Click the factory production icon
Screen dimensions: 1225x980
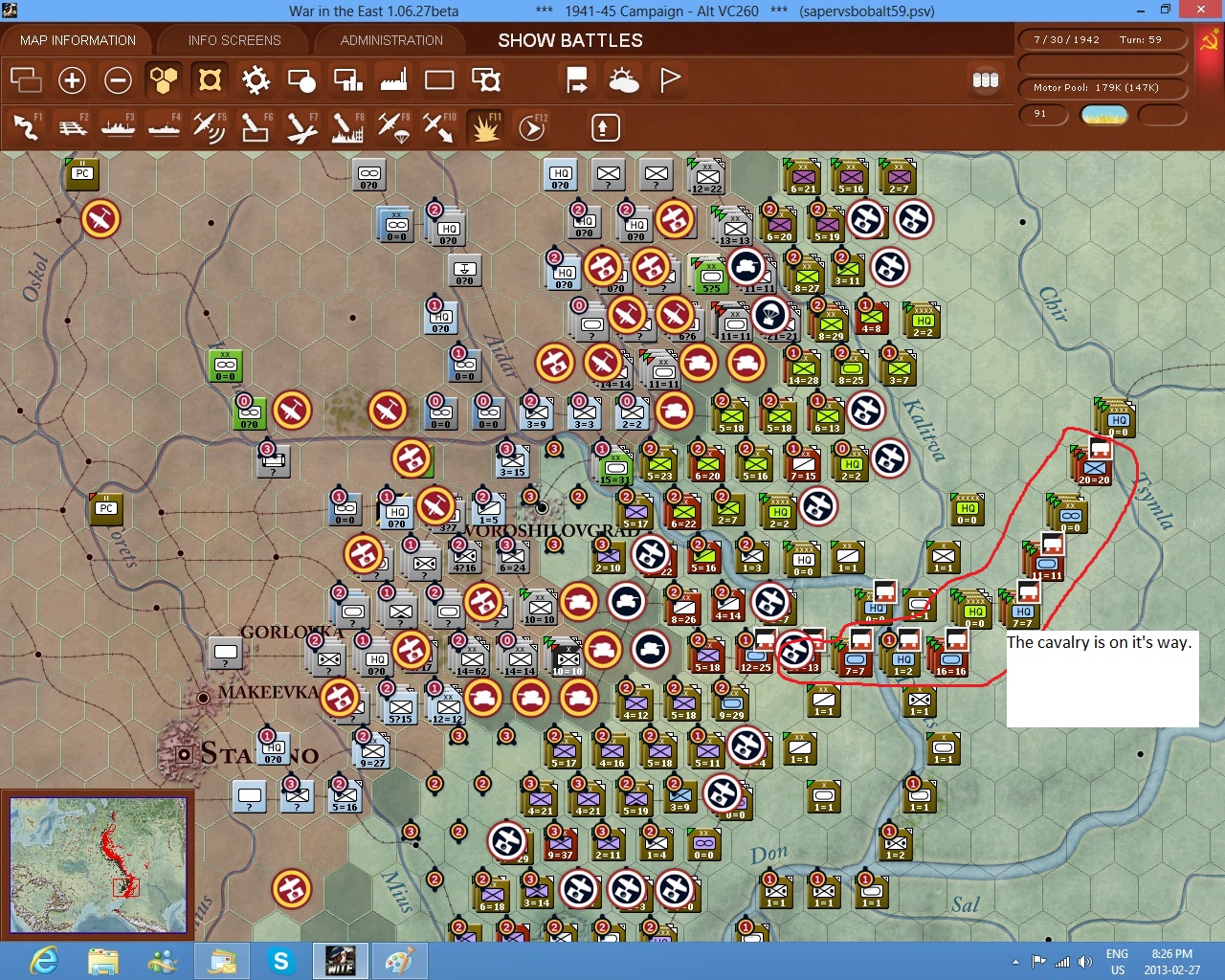click(x=393, y=80)
